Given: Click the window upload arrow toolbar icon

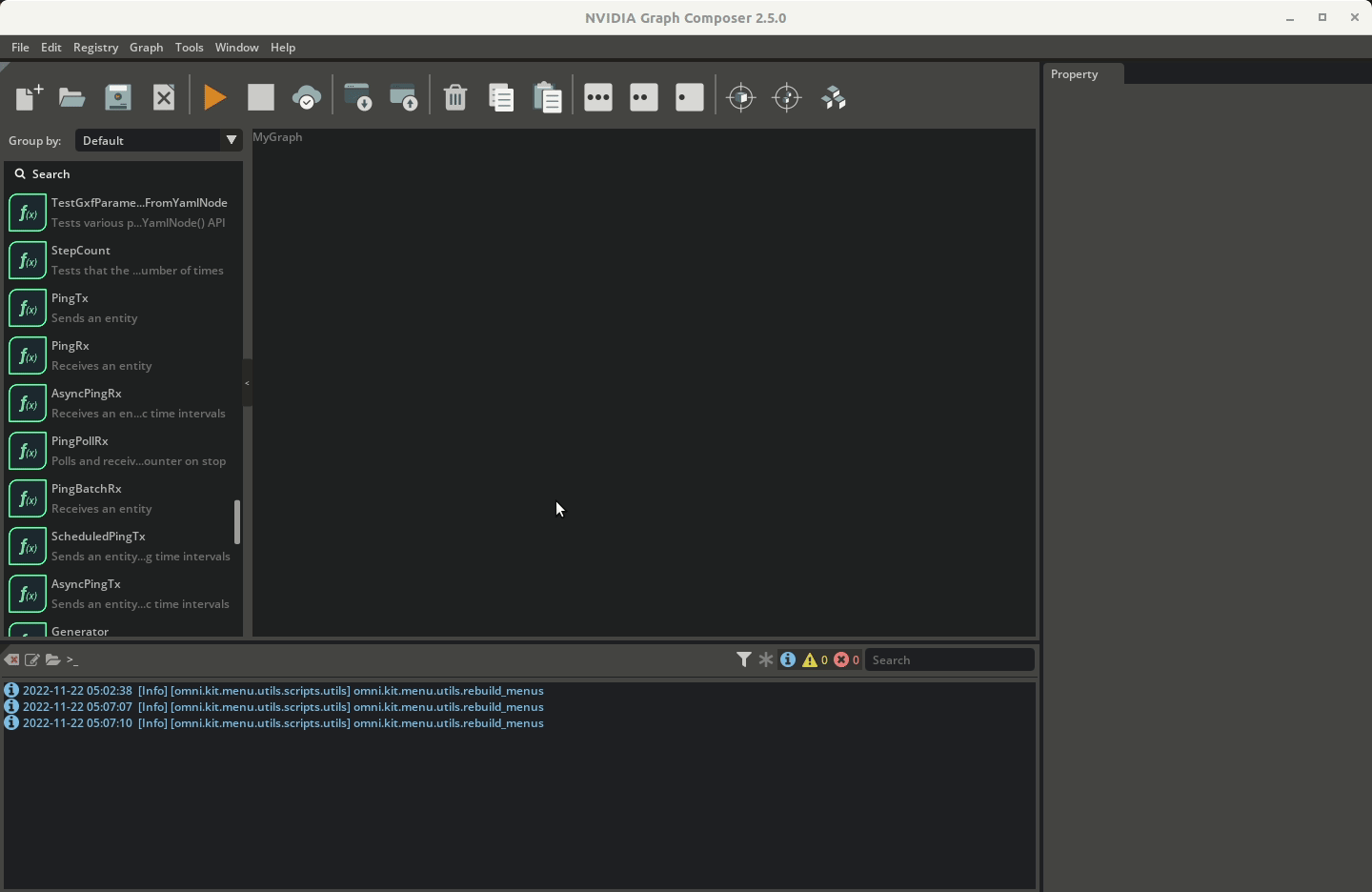Looking at the screenshot, I should [404, 97].
